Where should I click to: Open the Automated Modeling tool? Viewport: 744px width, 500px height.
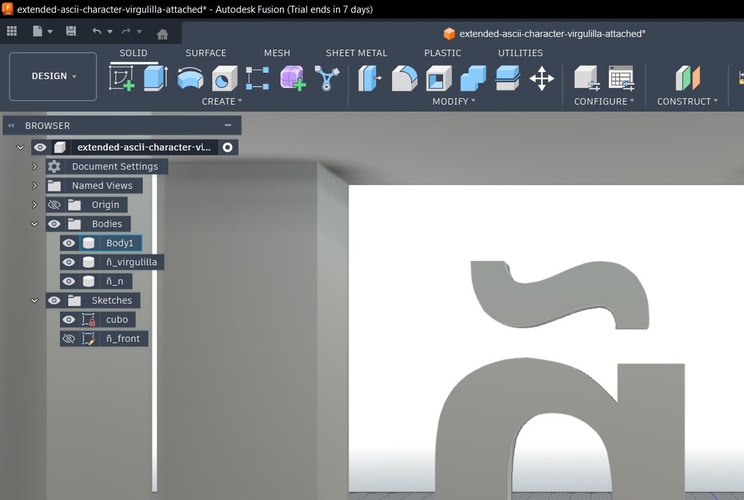pos(327,78)
